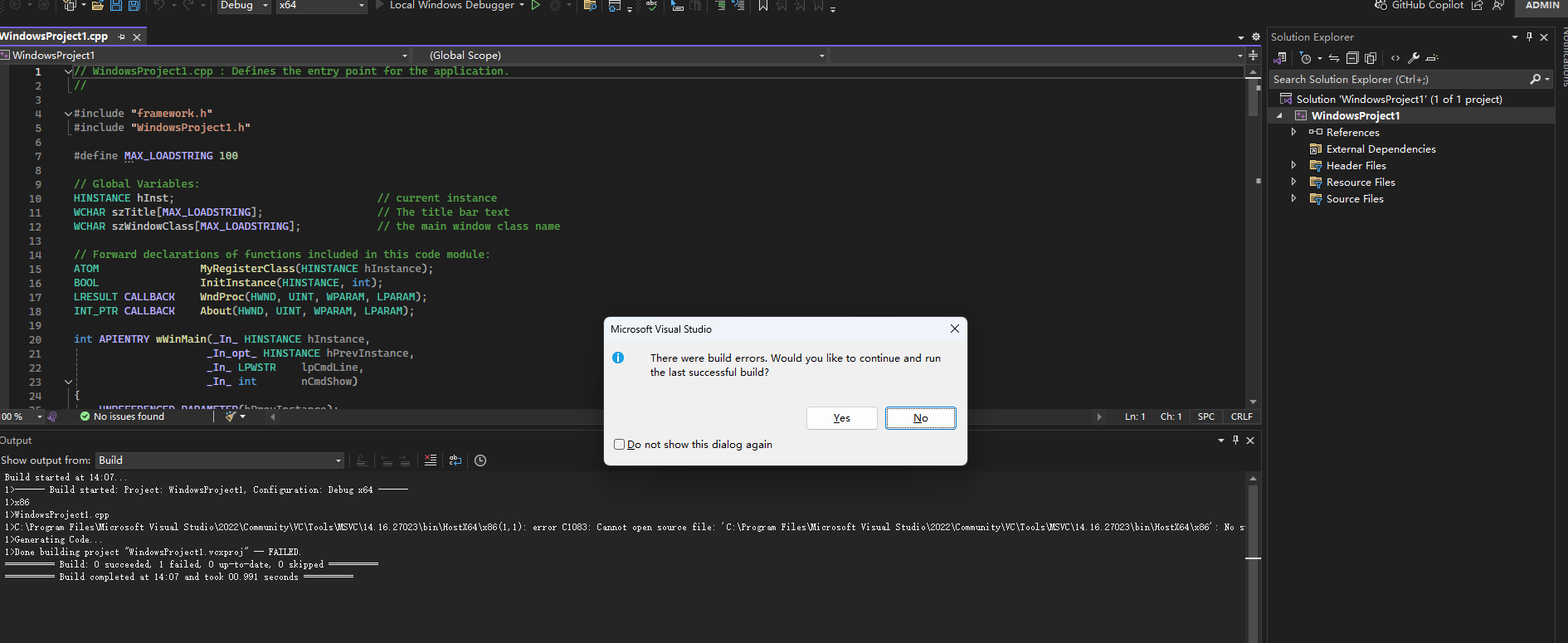The image size is (1568, 643).
Task: Toggle Word Wrap in Output window
Action: tap(455, 460)
